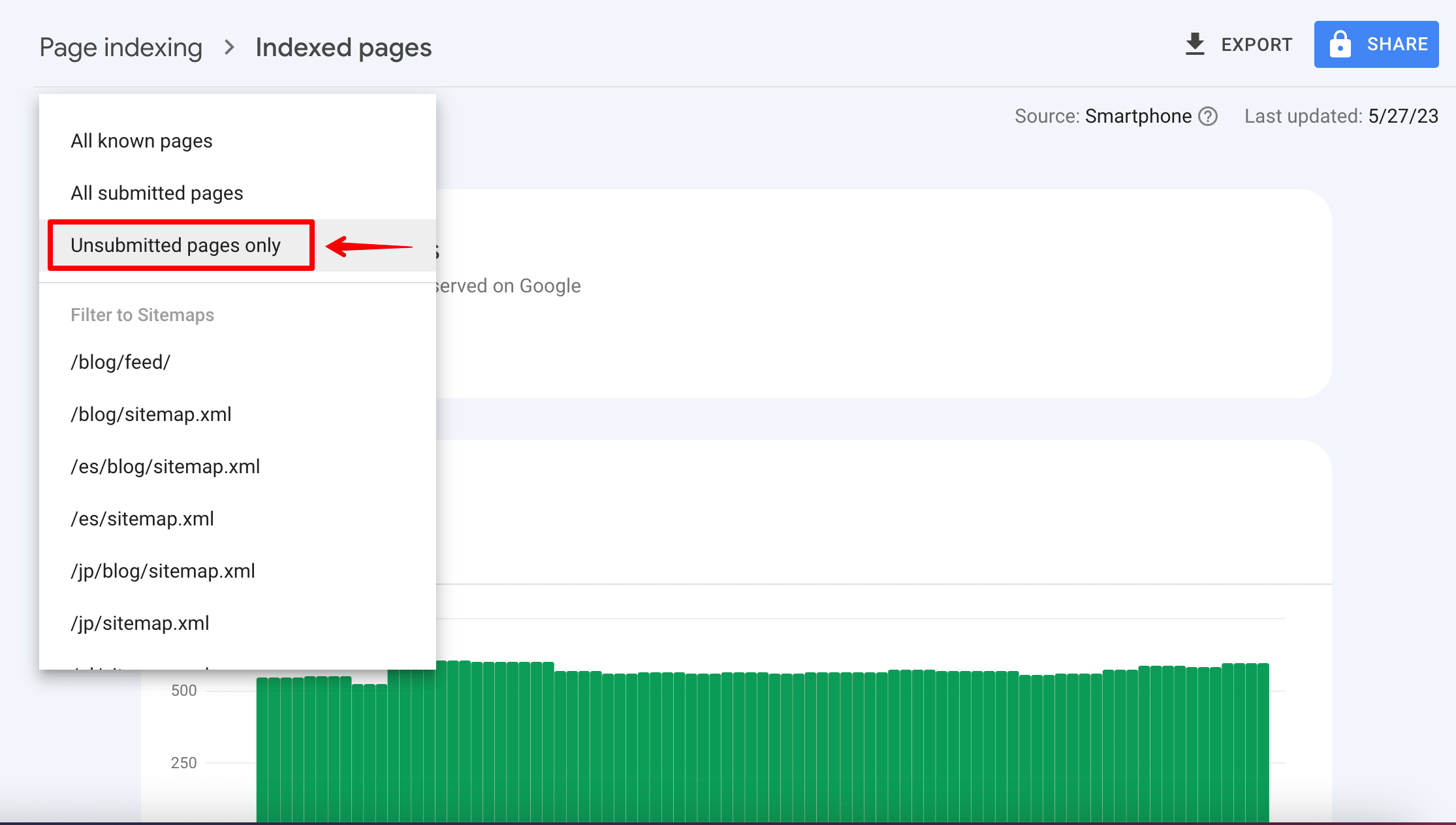The height and width of the screenshot is (825, 1456).
Task: Select /jp/sitemap.xml sitemap filter
Action: (140, 623)
